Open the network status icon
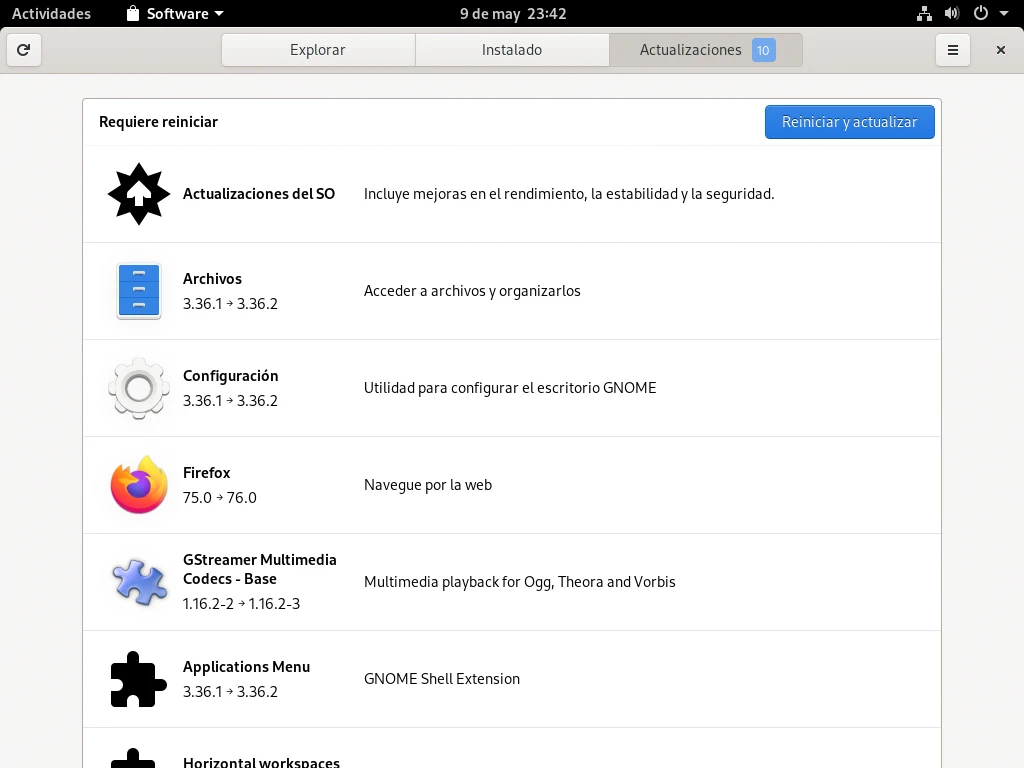The width and height of the screenshot is (1024, 768). click(x=924, y=14)
